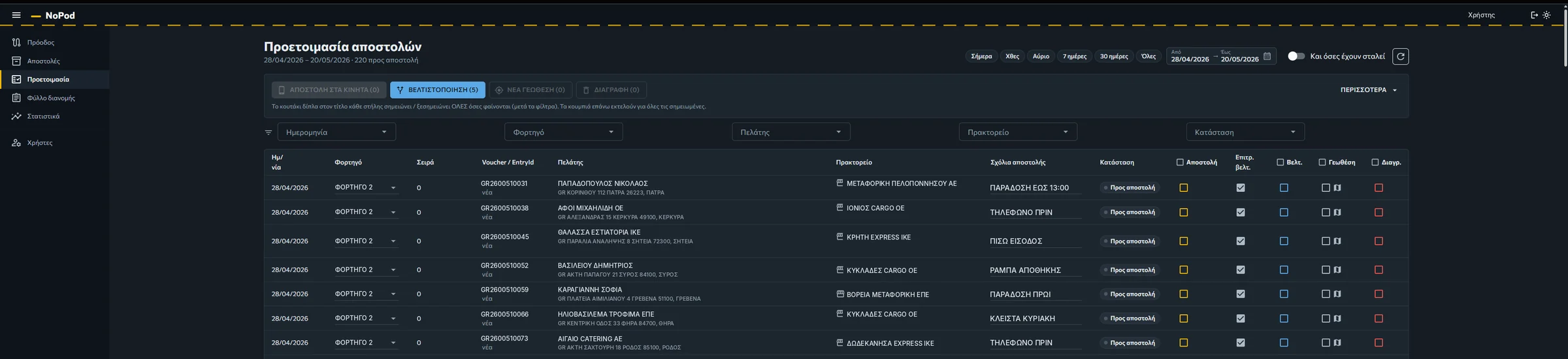Viewport: 1568px width, 359px height.
Task: Open the Ημερομηνία filter dropdown
Action: [x=336, y=132]
